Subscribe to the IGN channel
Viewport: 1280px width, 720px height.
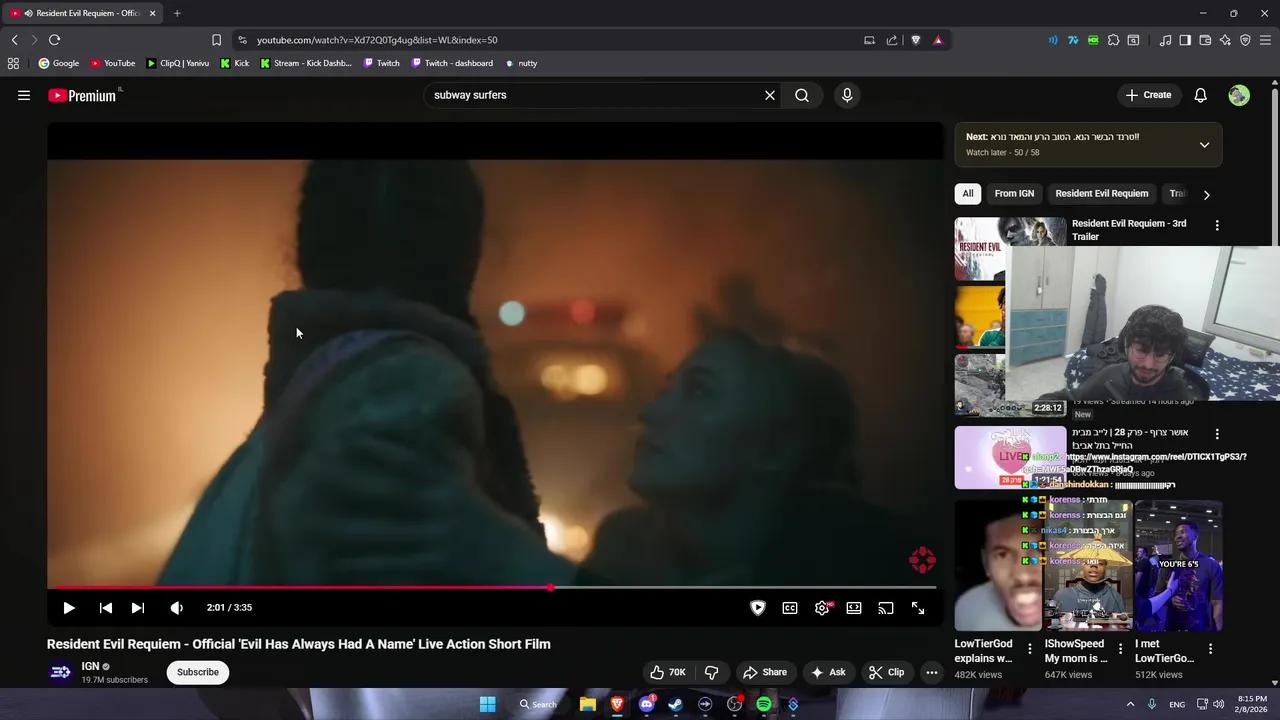point(198,672)
